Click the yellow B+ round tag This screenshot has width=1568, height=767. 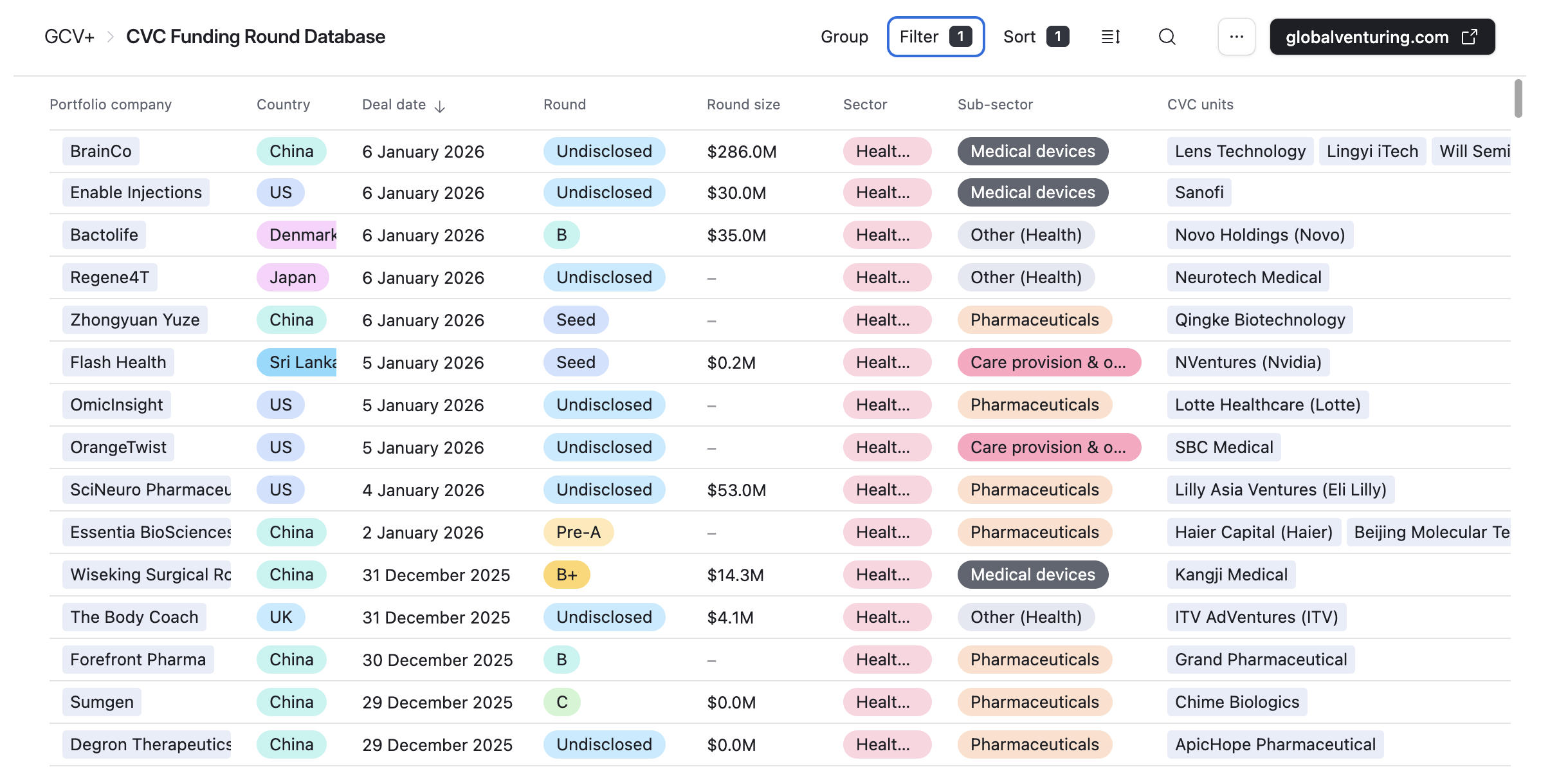click(566, 575)
